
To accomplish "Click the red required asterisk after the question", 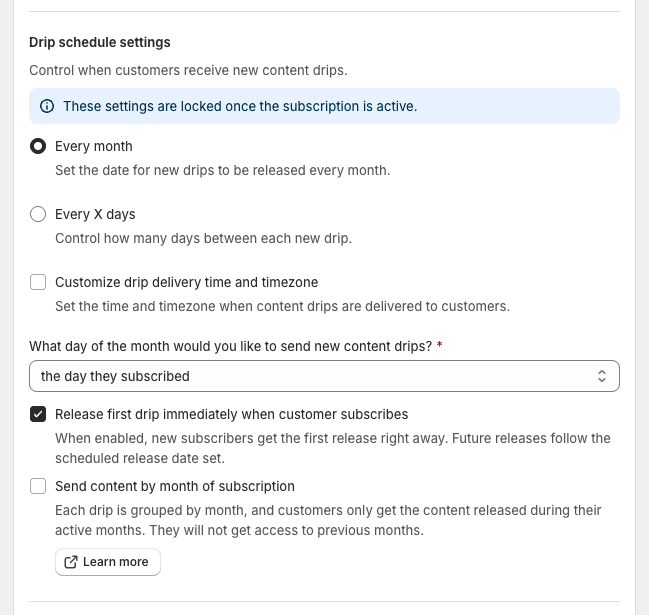I will [440, 346].
